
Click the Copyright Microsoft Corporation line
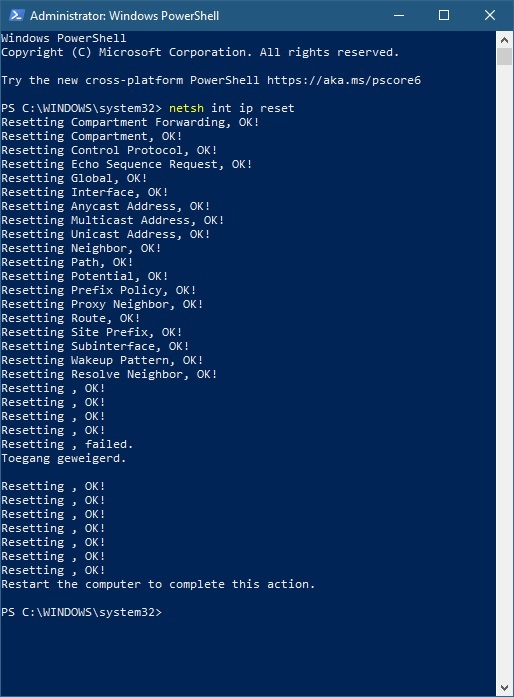tap(200, 52)
